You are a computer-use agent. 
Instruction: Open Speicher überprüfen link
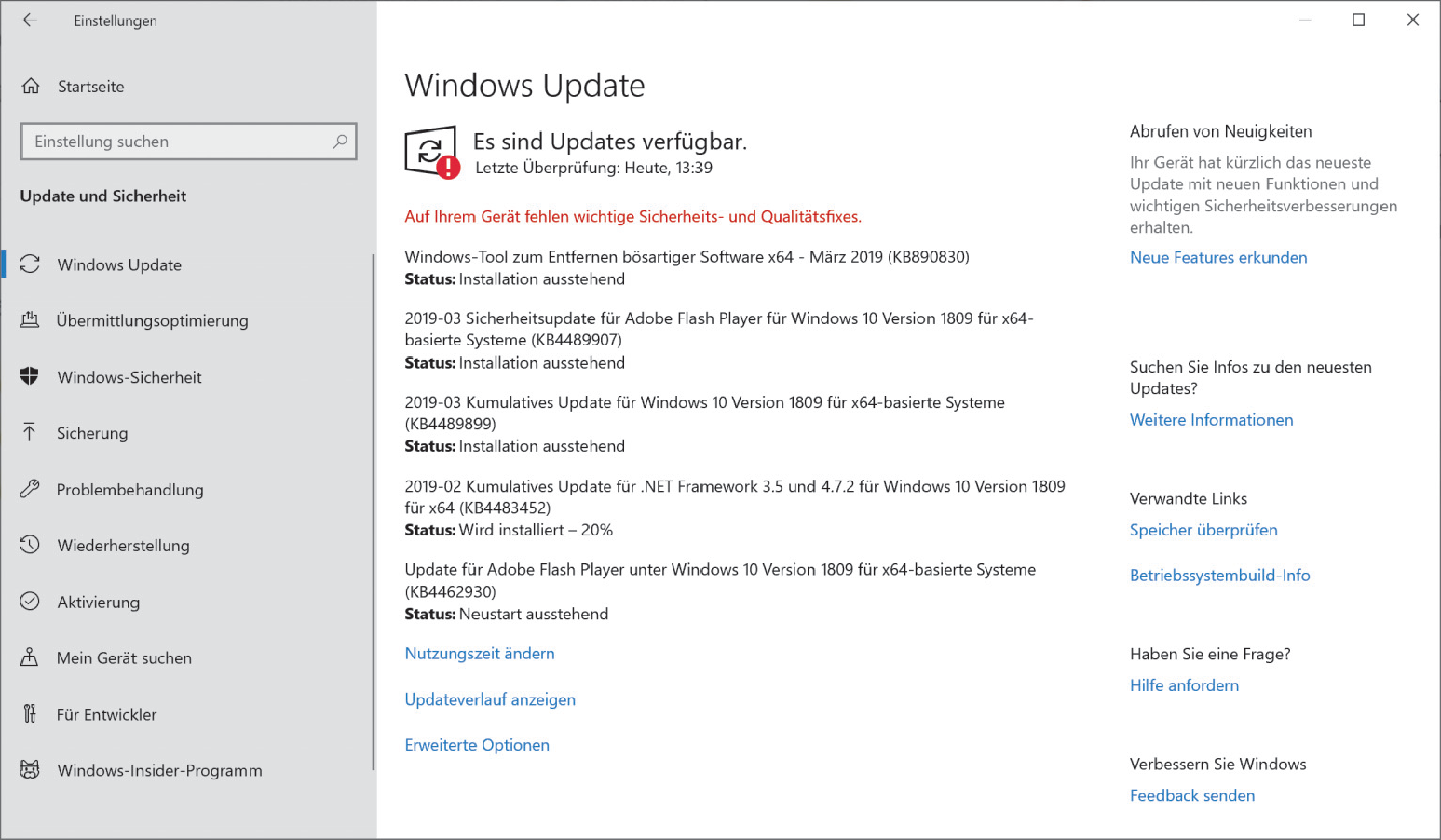click(1203, 530)
